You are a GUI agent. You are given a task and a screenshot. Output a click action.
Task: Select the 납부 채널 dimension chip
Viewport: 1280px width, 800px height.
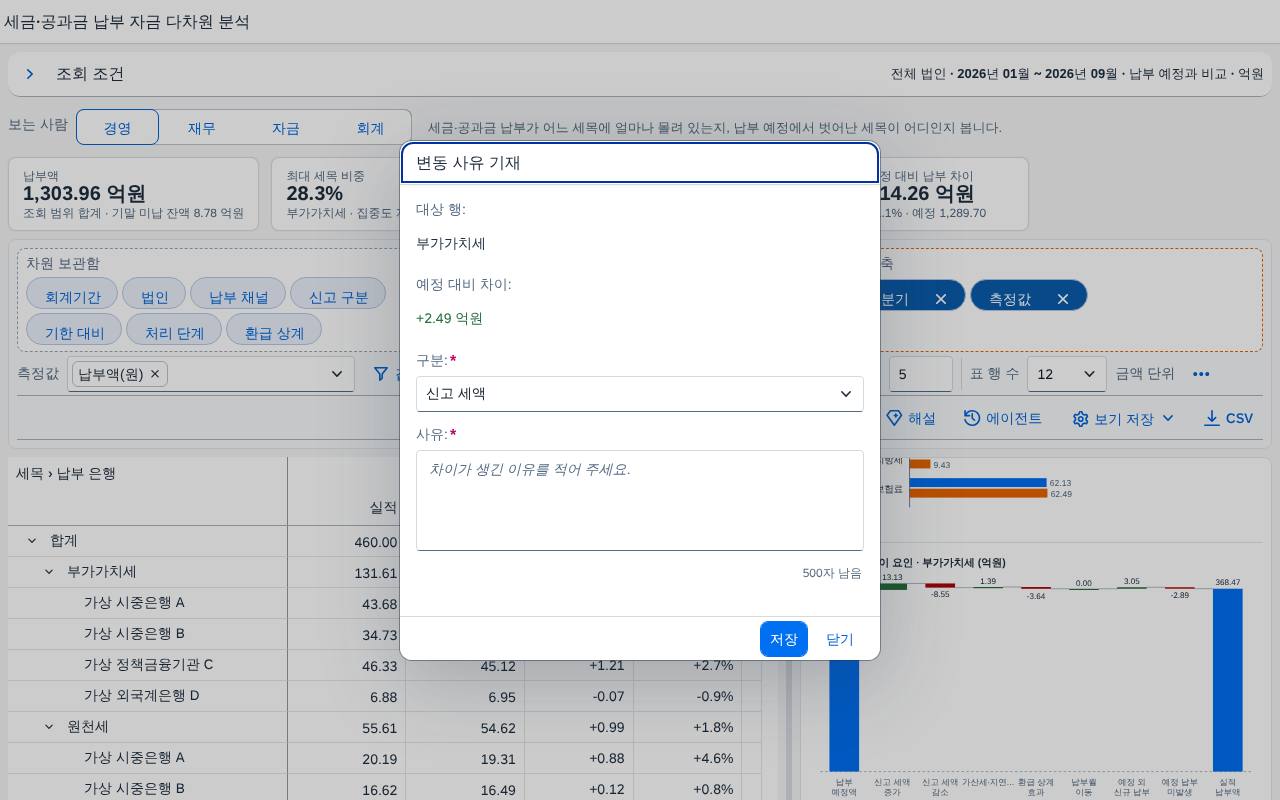(x=238, y=296)
